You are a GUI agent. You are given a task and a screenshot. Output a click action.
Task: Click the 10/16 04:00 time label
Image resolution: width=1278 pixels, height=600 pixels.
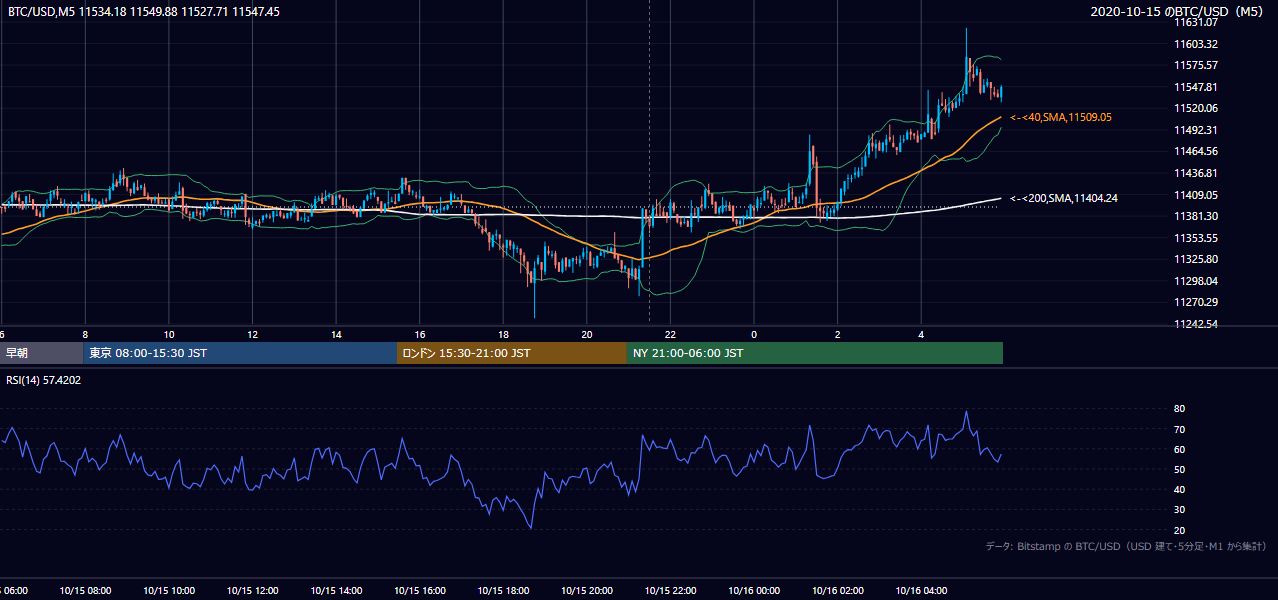click(921, 591)
